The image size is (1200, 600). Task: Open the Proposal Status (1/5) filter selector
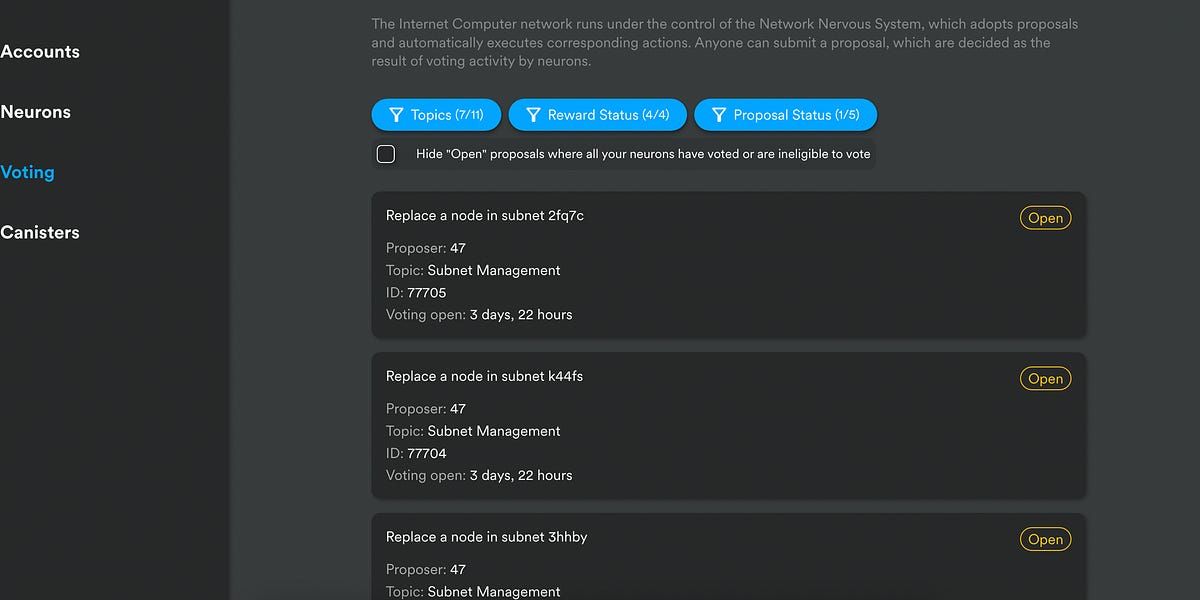786,114
